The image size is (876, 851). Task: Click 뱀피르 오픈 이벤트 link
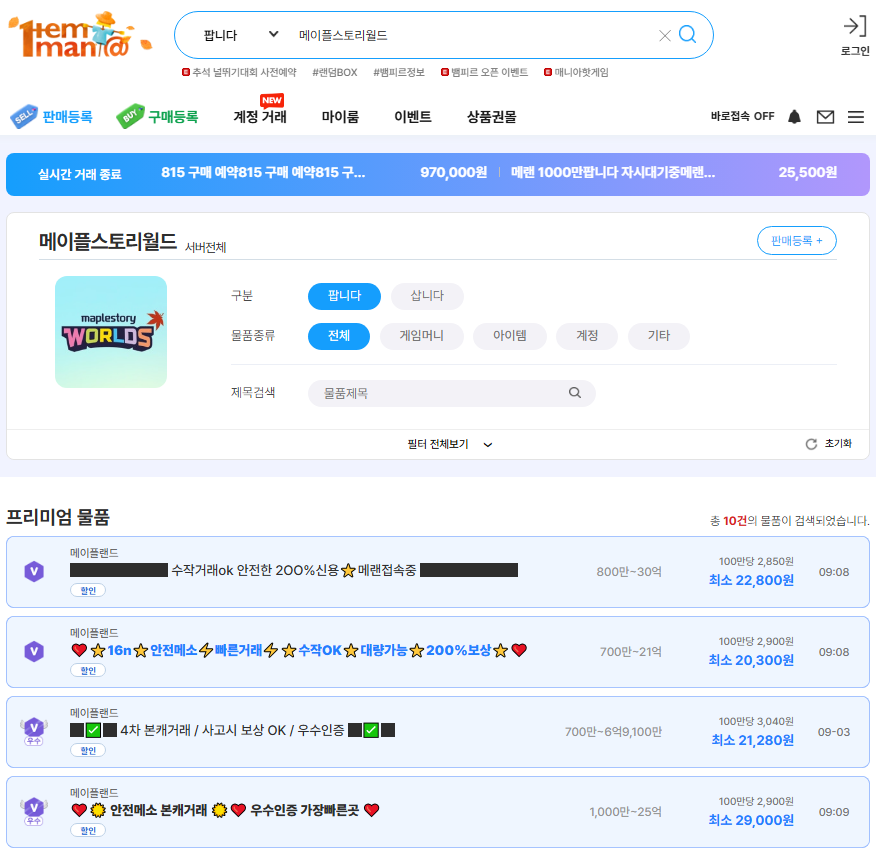point(484,72)
